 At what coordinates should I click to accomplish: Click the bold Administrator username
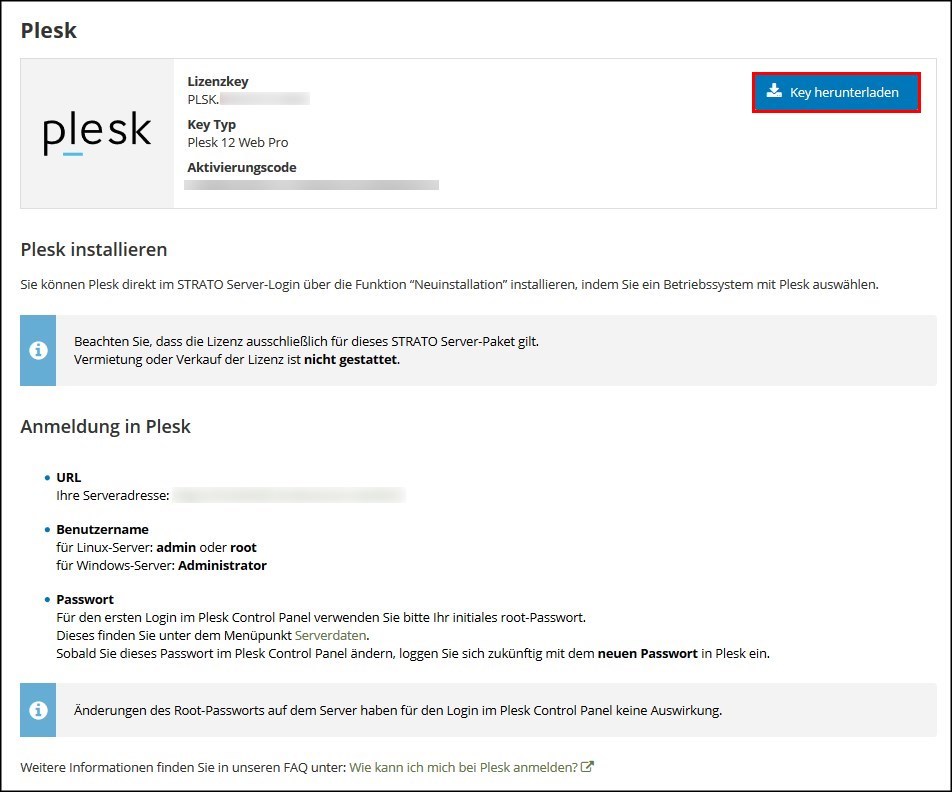click(222, 565)
